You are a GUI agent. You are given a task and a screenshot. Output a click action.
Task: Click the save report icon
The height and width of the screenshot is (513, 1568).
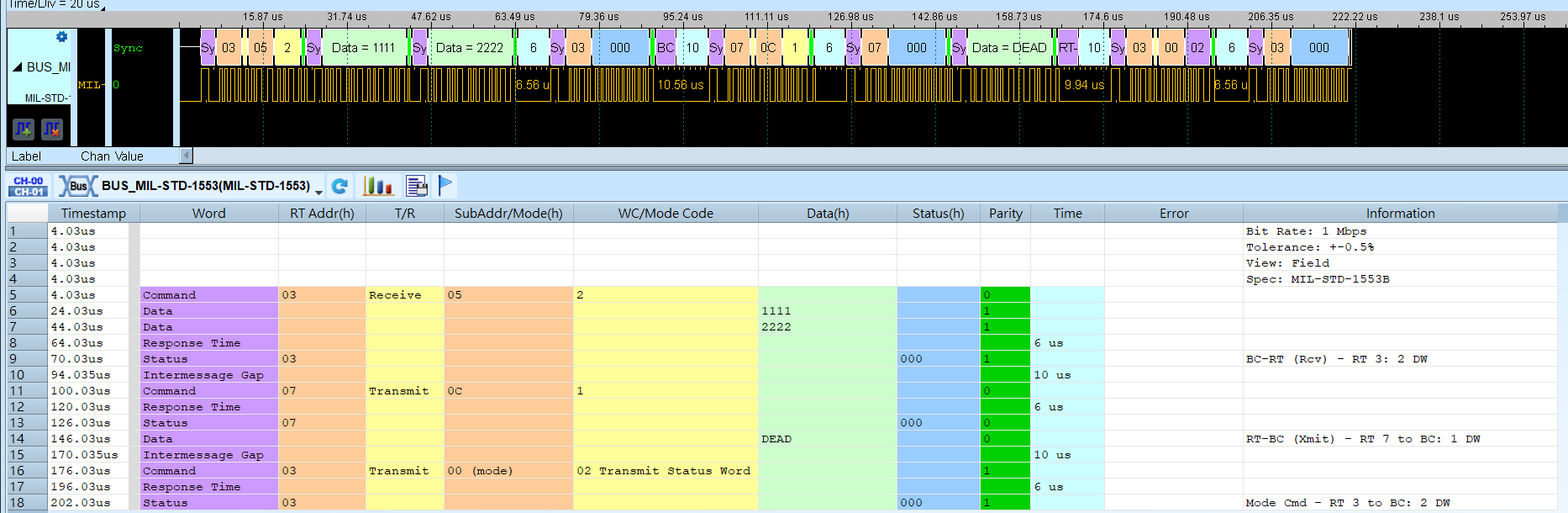tap(417, 186)
